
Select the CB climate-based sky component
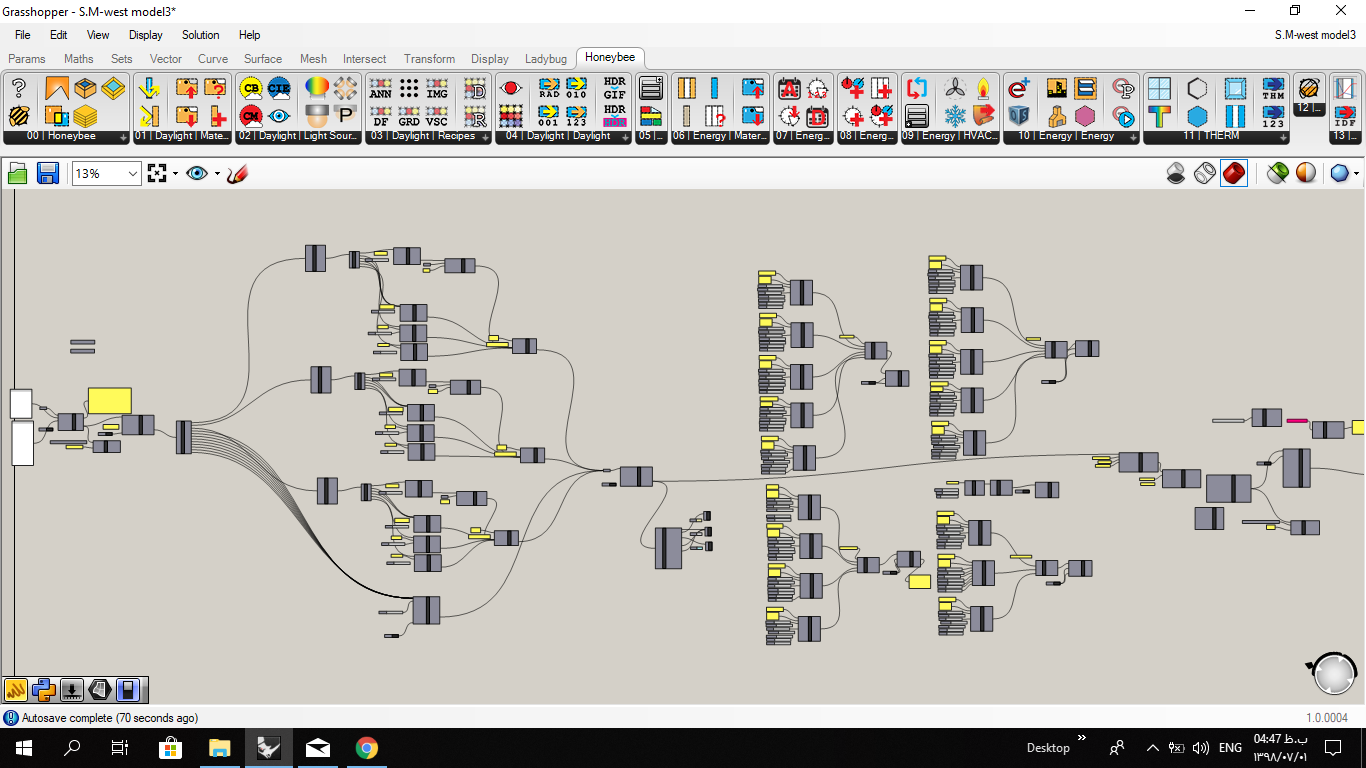tap(251, 89)
